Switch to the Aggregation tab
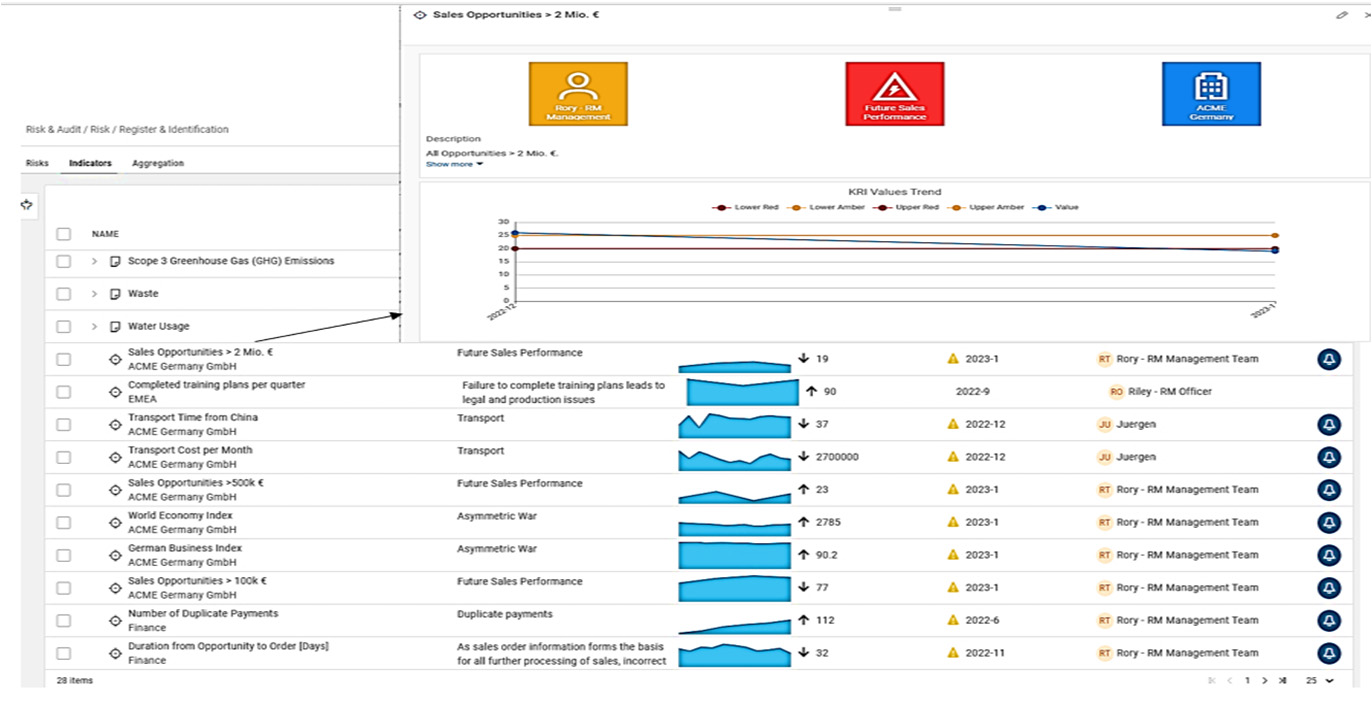 pos(158,163)
